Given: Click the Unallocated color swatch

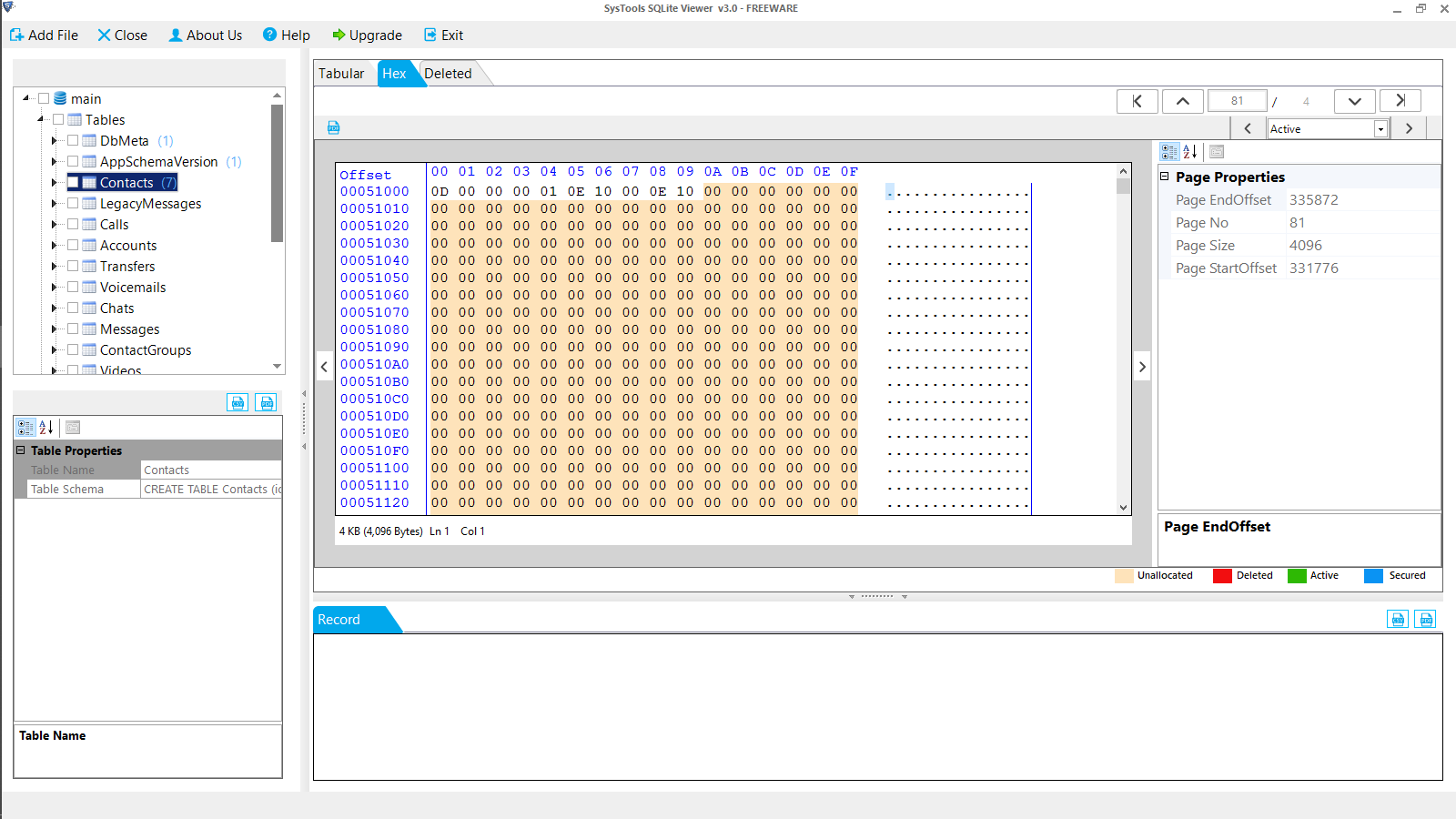Looking at the screenshot, I should click(x=1124, y=575).
